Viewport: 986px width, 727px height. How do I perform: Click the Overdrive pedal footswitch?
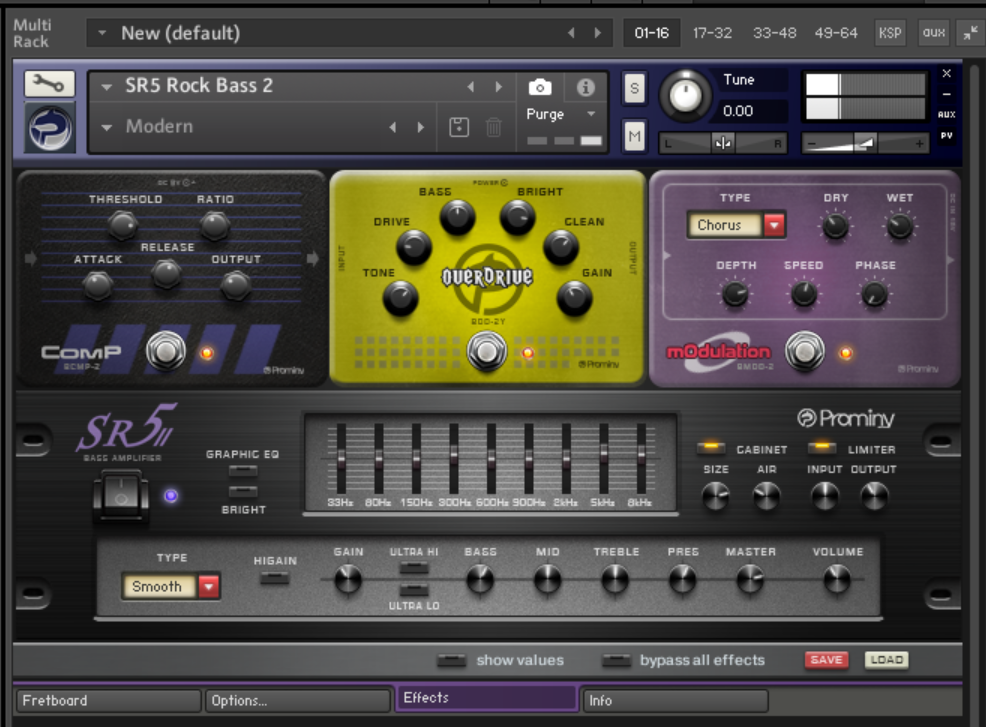click(487, 351)
